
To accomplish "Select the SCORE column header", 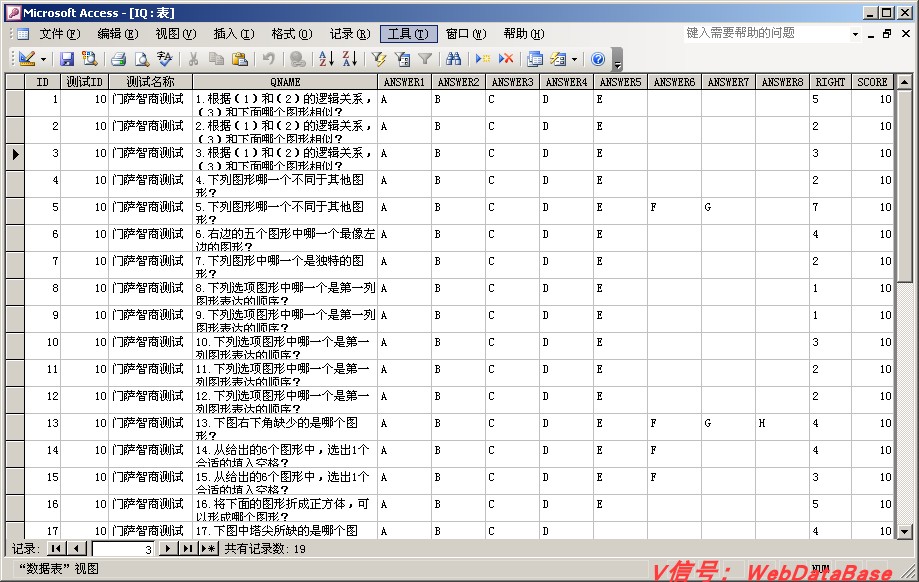I will 872,82.
